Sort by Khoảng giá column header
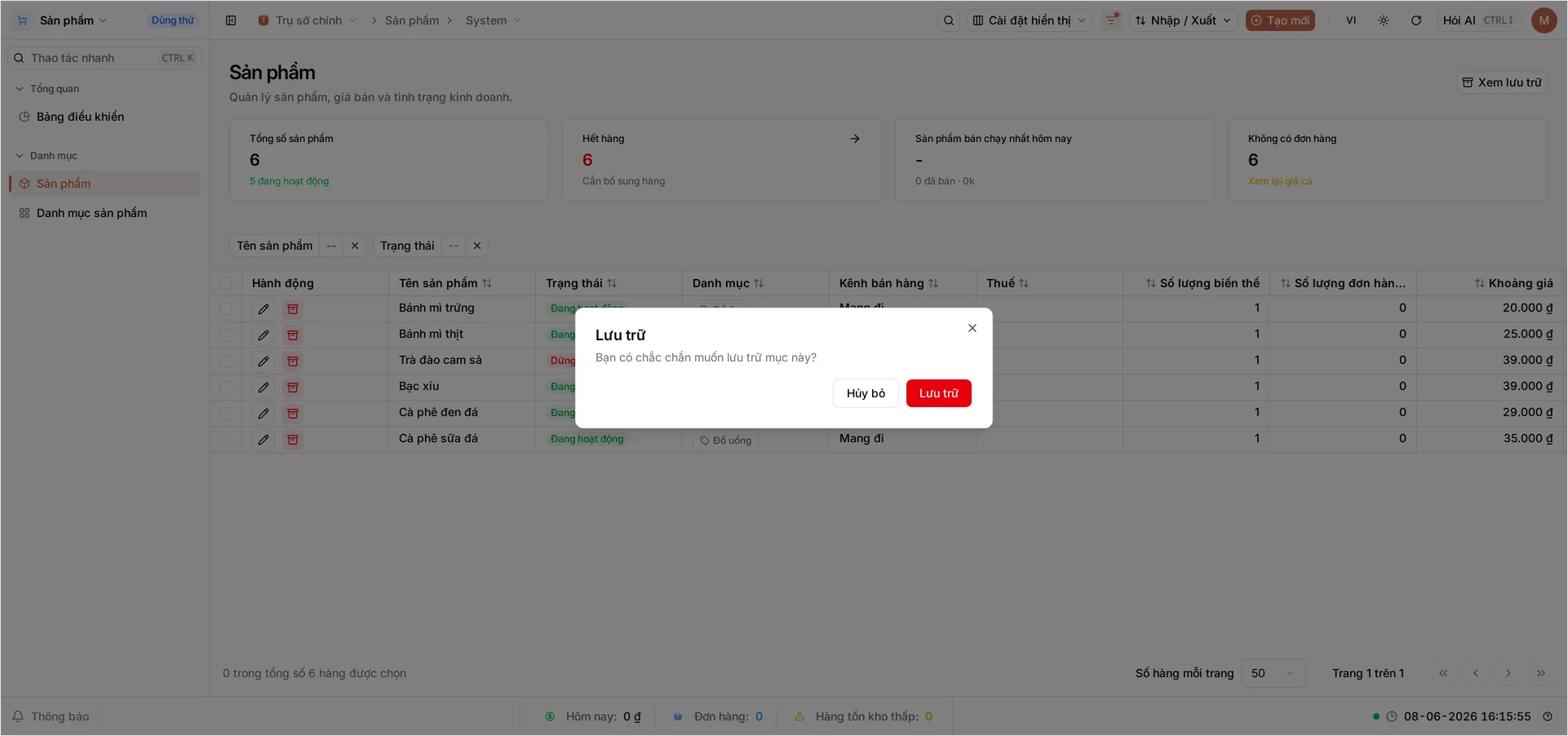 [x=1513, y=283]
